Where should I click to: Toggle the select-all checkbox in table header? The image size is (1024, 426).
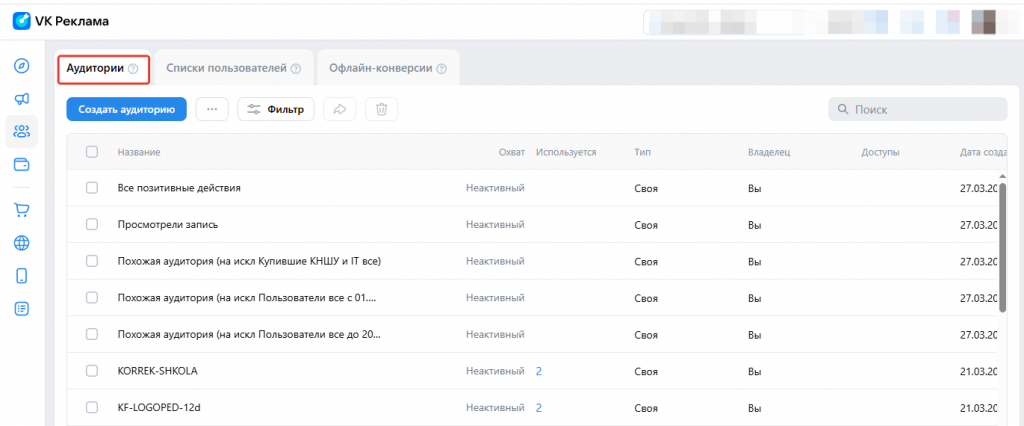(92, 152)
